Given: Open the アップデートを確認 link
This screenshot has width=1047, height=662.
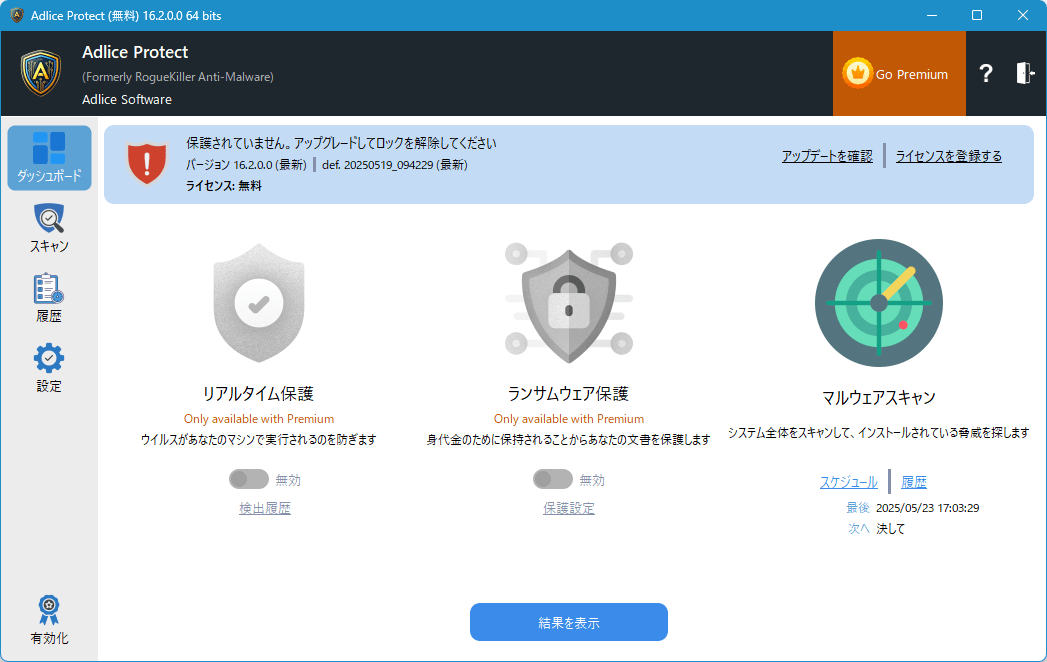Looking at the screenshot, I should [x=827, y=156].
